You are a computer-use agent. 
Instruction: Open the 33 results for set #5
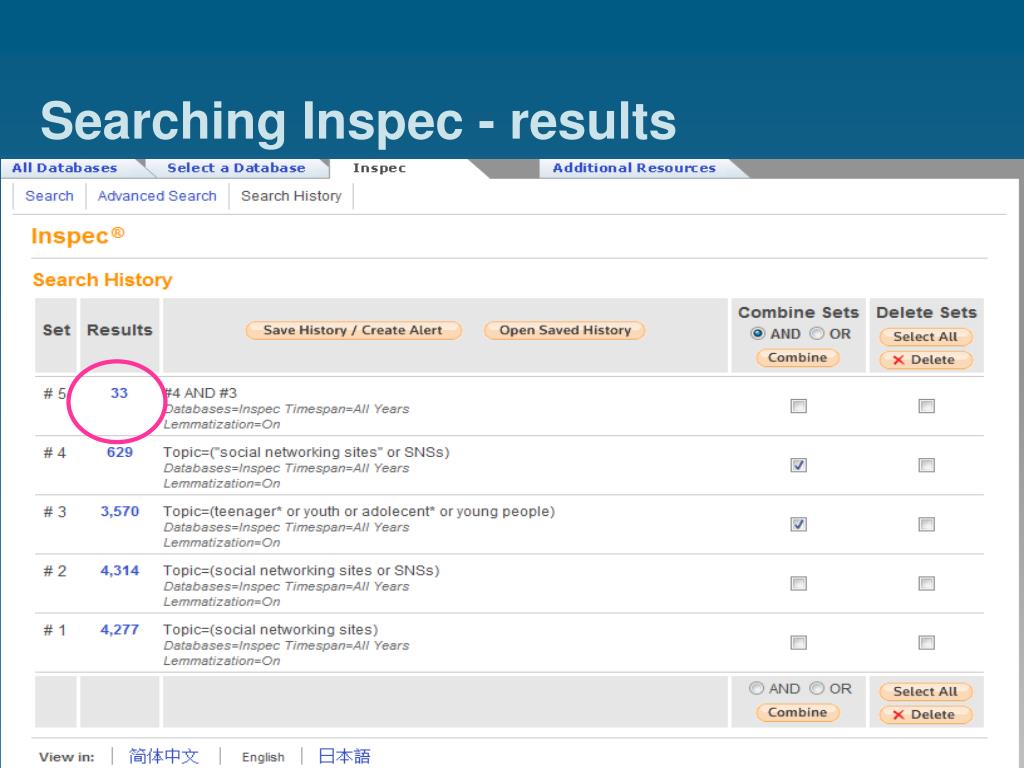(x=119, y=393)
